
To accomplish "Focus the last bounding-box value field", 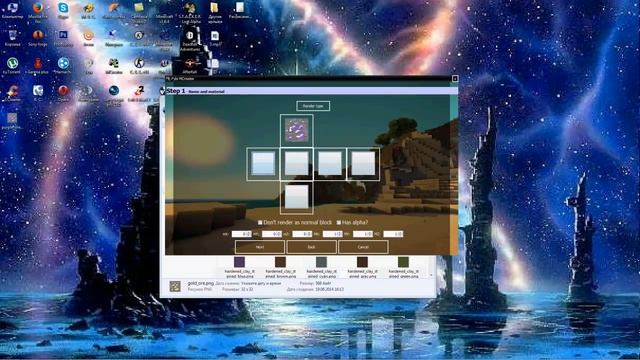I will 393,234.
